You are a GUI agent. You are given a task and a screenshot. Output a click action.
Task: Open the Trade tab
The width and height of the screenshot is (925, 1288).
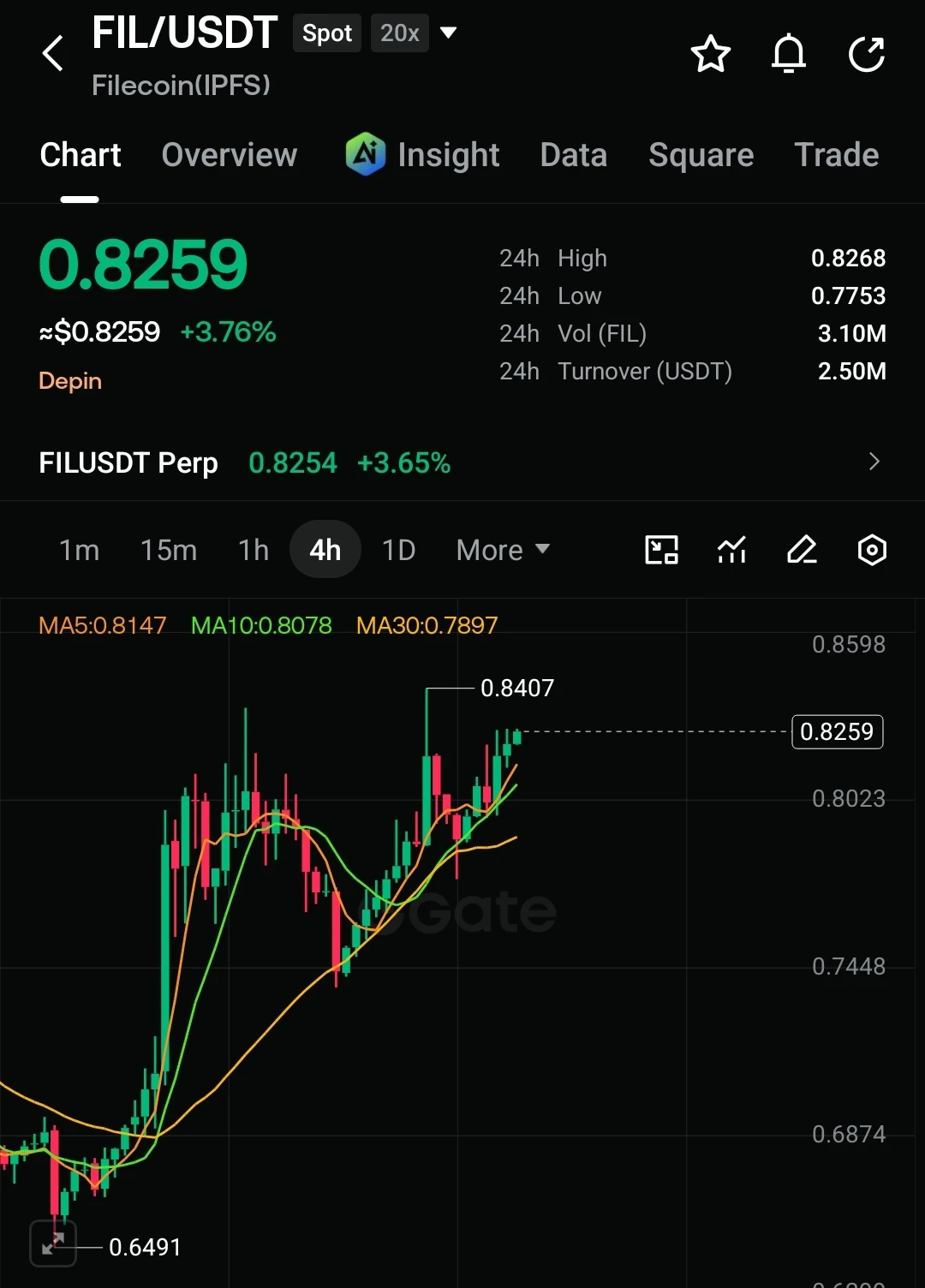click(837, 155)
